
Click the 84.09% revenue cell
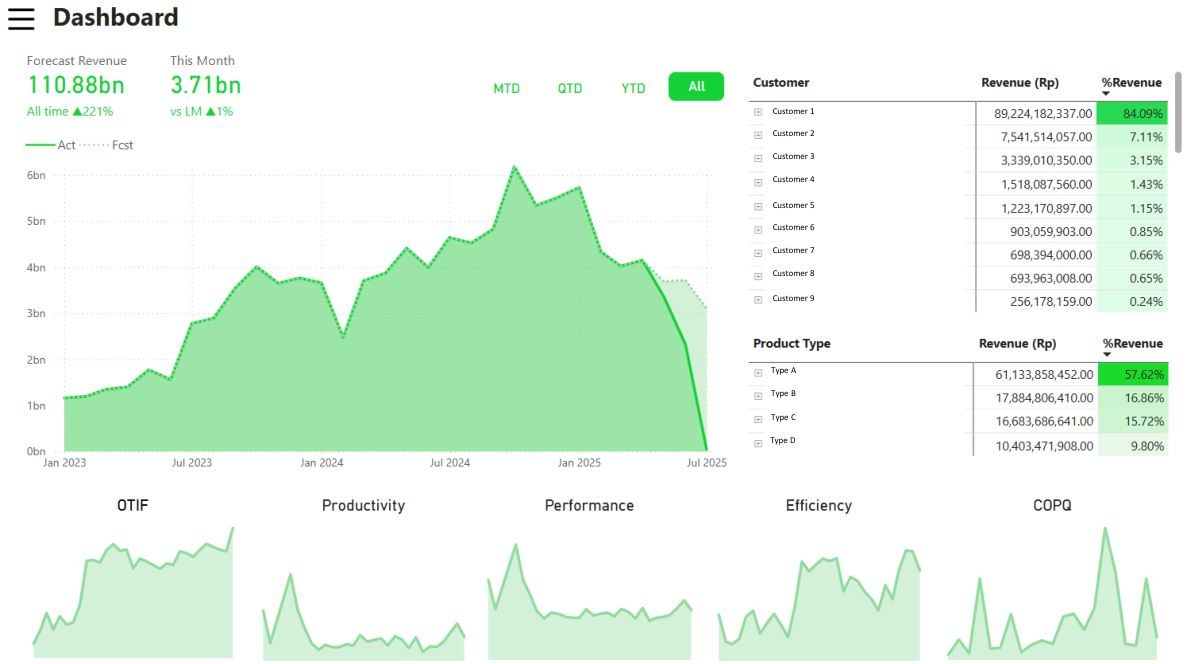(1132, 114)
